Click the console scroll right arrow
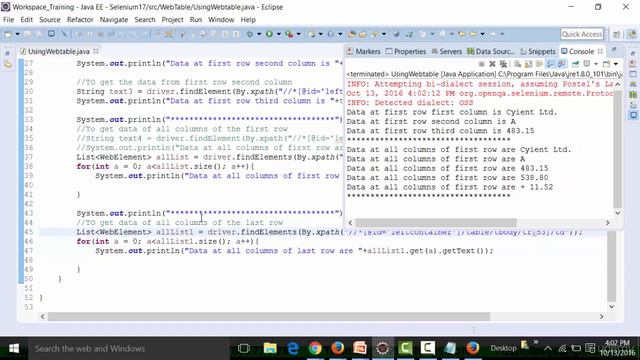 click(x=608, y=223)
